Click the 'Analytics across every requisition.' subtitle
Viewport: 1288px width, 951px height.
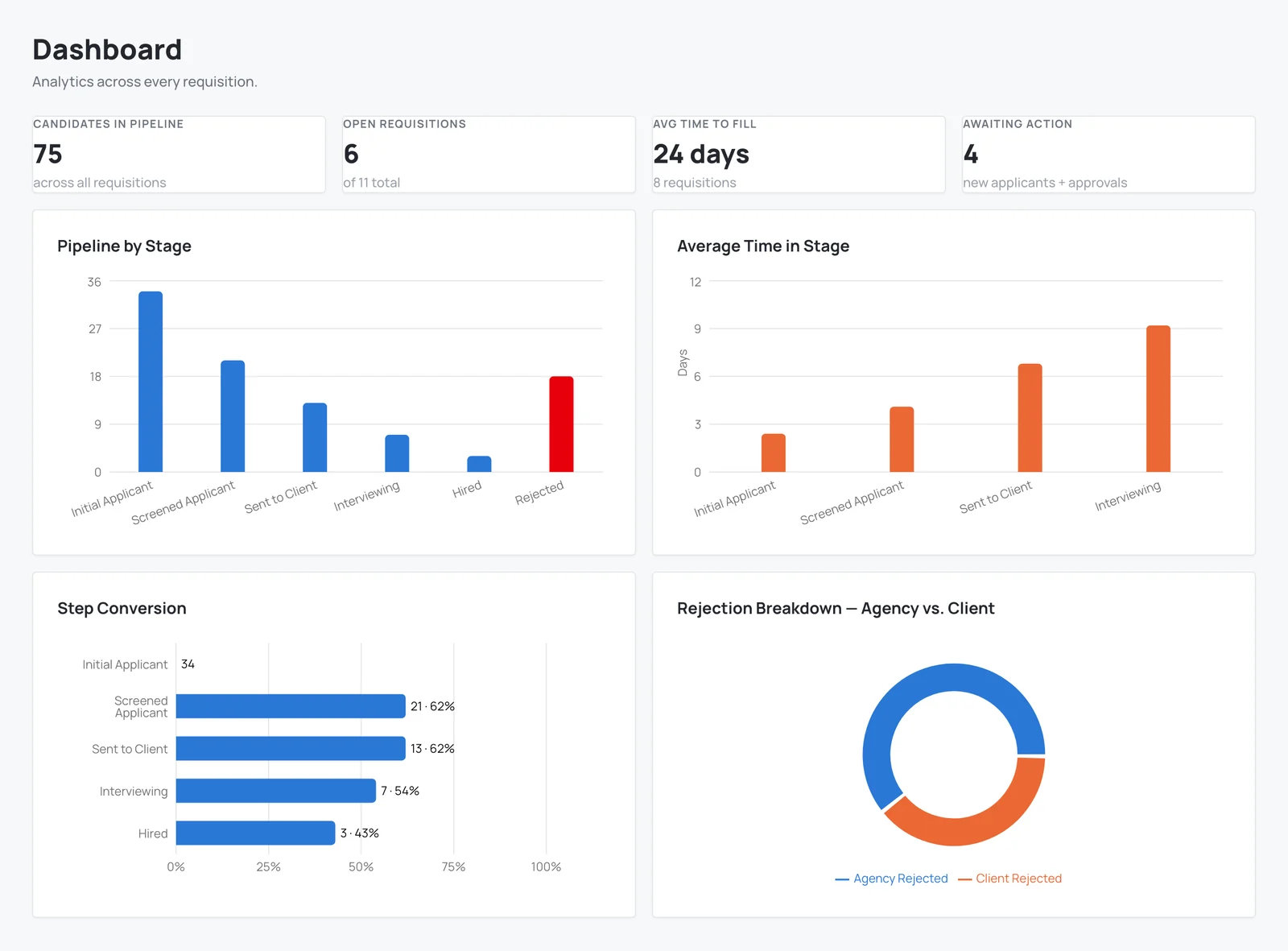tap(145, 81)
